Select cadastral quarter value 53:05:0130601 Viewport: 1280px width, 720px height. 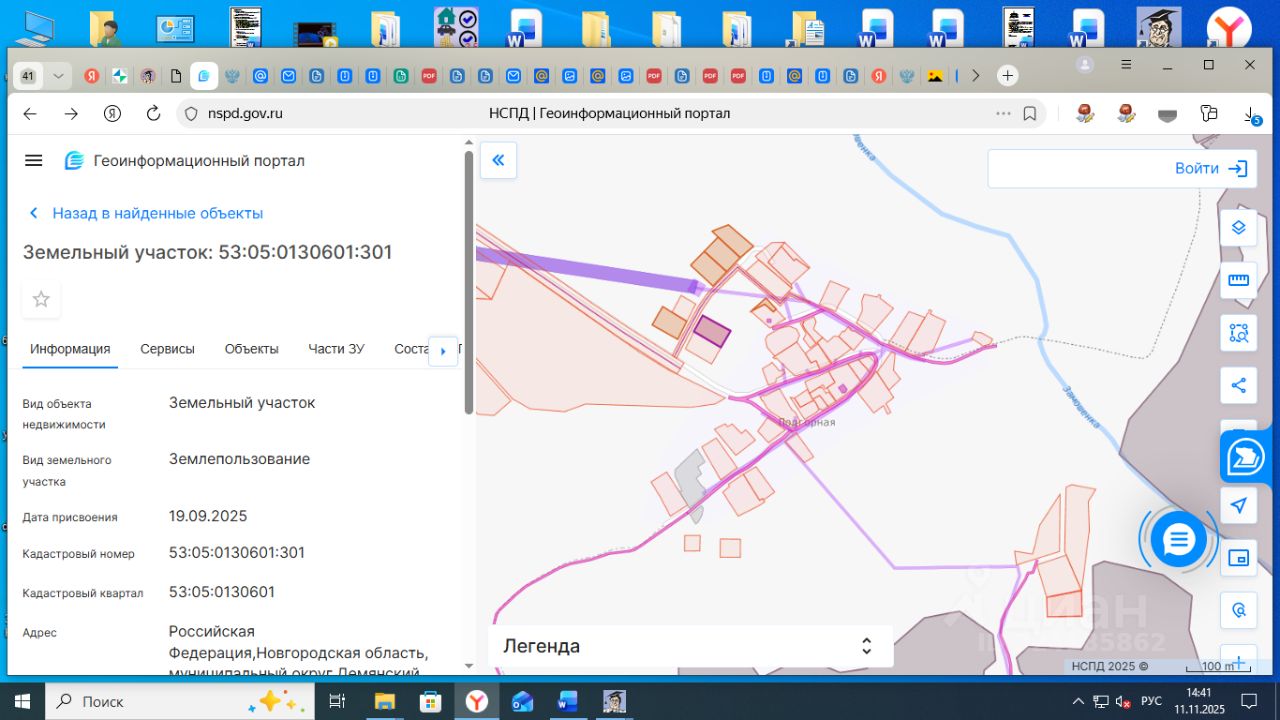222,592
